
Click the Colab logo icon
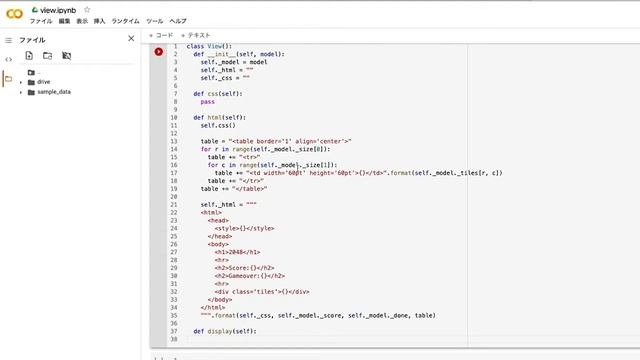coord(14,14)
